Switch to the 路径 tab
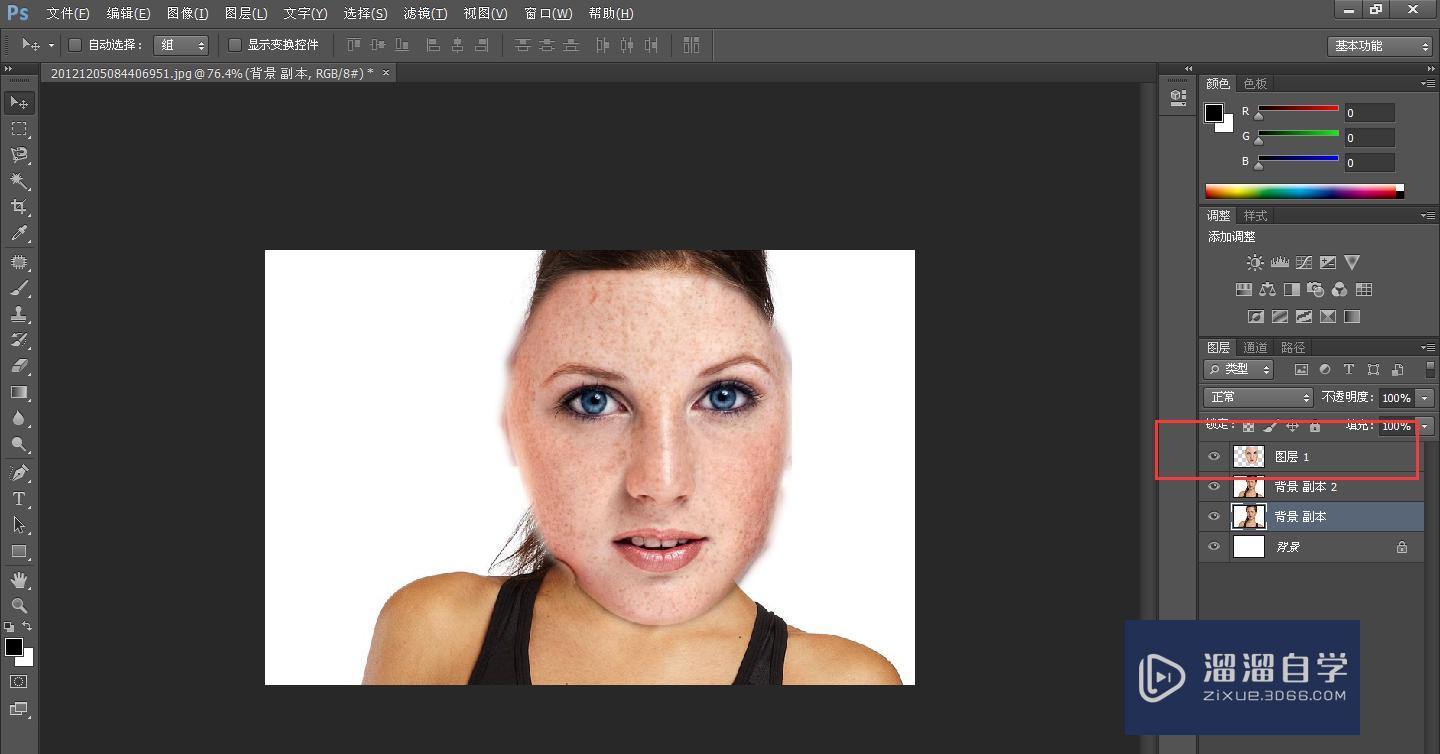Image resolution: width=1440 pixels, height=754 pixels. (1293, 347)
